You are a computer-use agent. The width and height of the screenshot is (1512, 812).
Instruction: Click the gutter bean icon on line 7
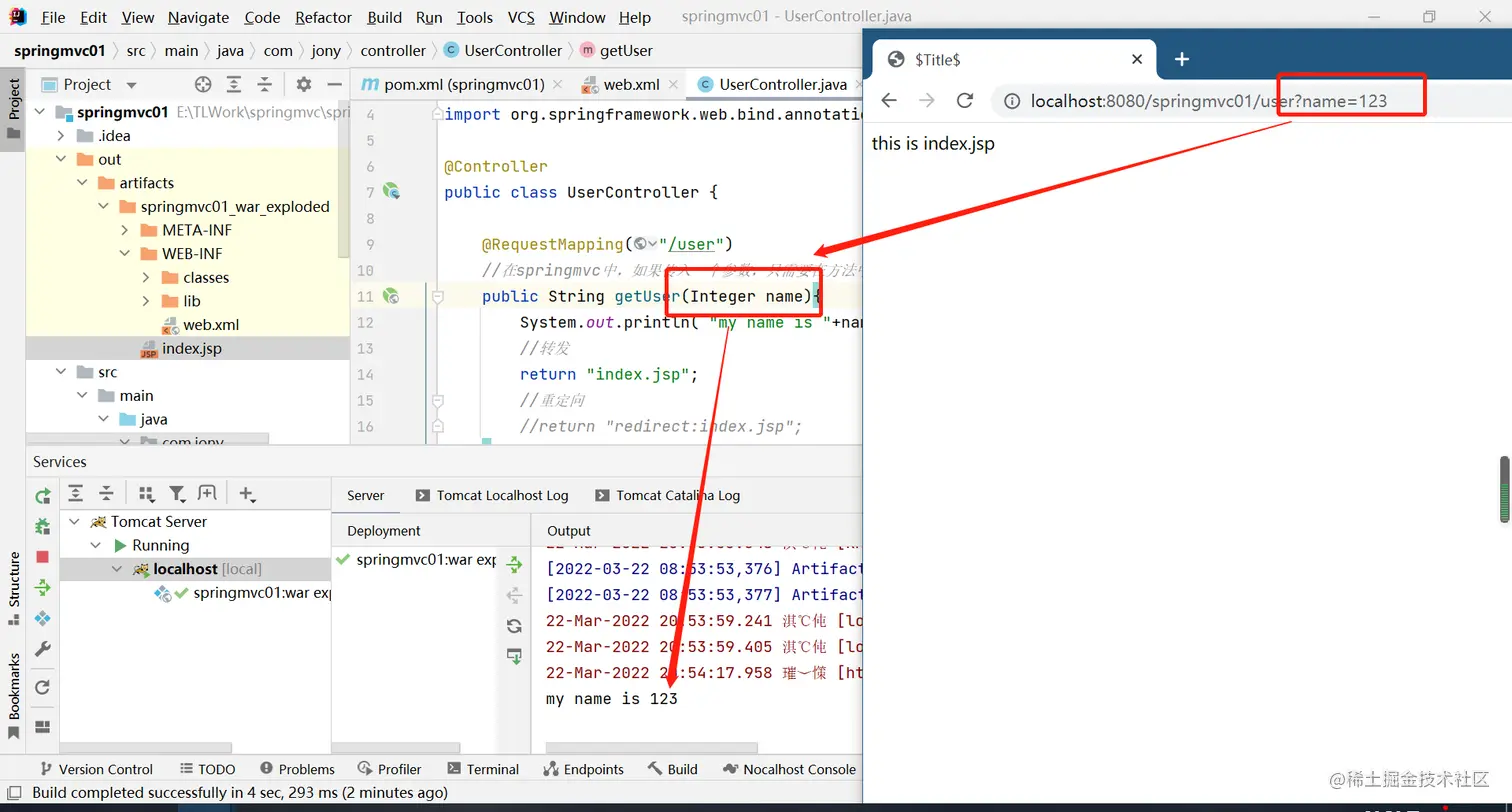391,191
